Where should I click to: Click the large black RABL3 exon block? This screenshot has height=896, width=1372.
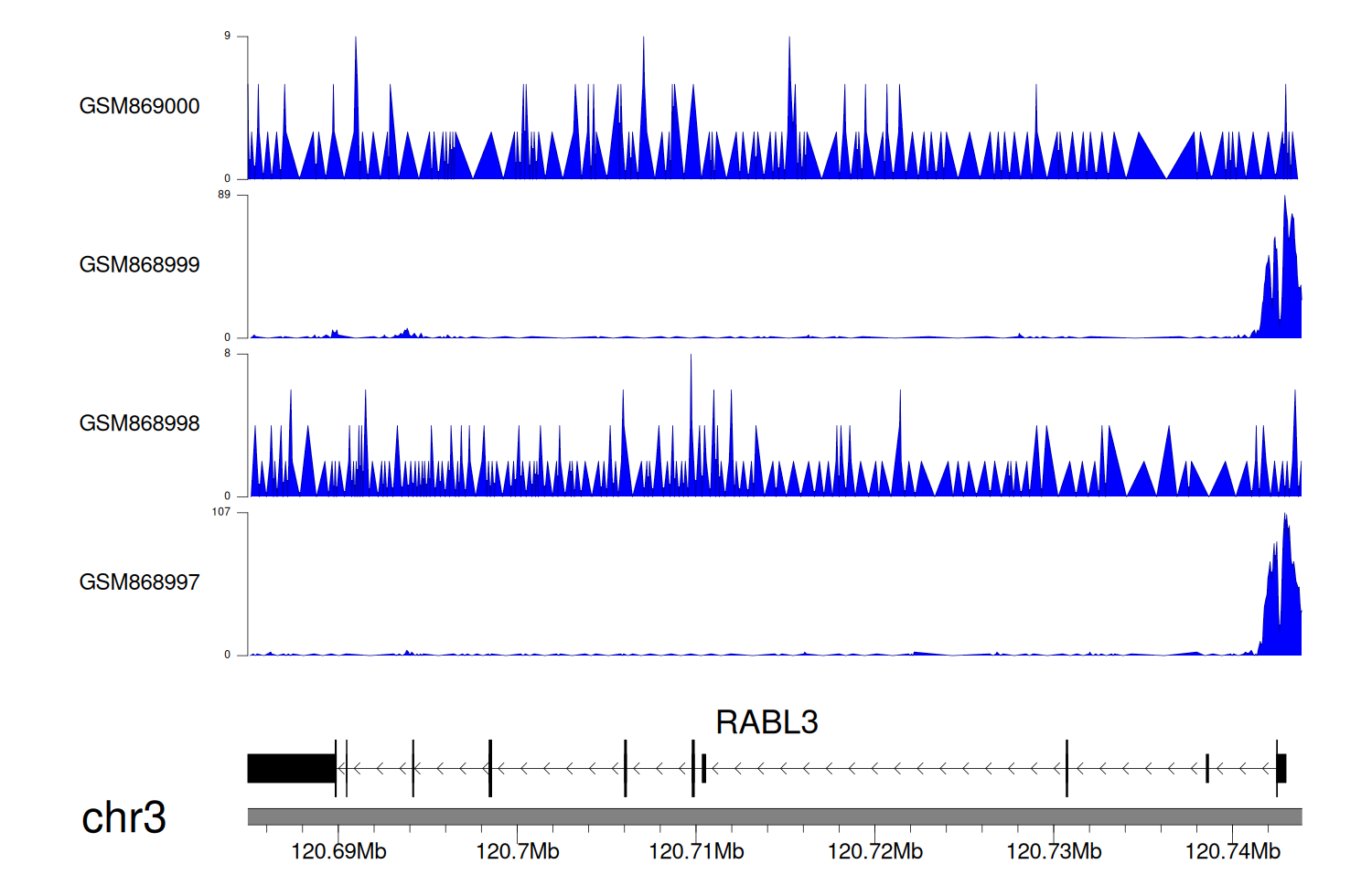[x=291, y=768]
